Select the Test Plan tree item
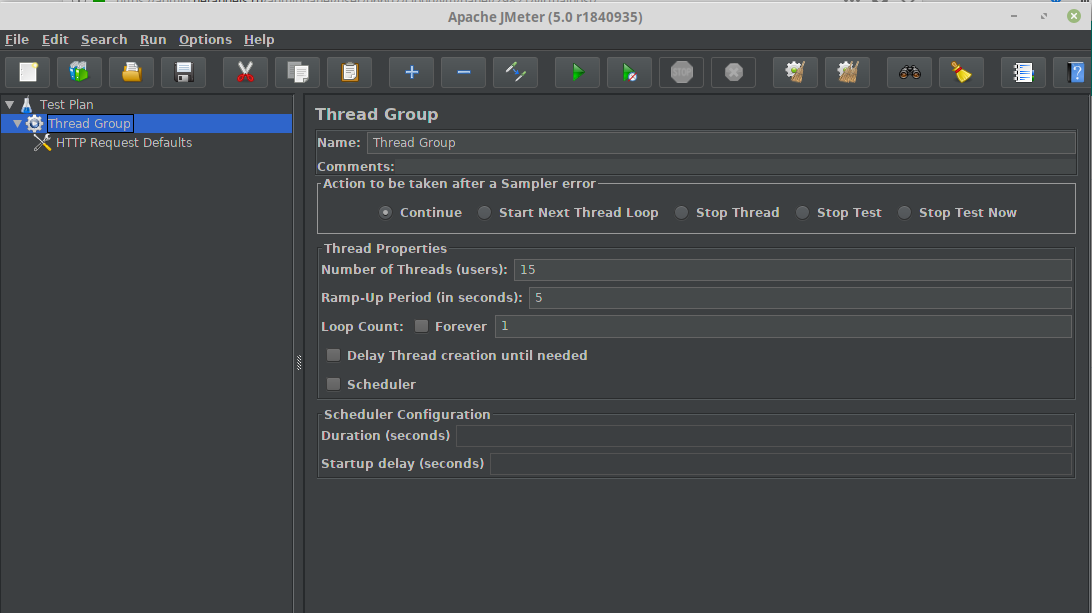 point(66,104)
